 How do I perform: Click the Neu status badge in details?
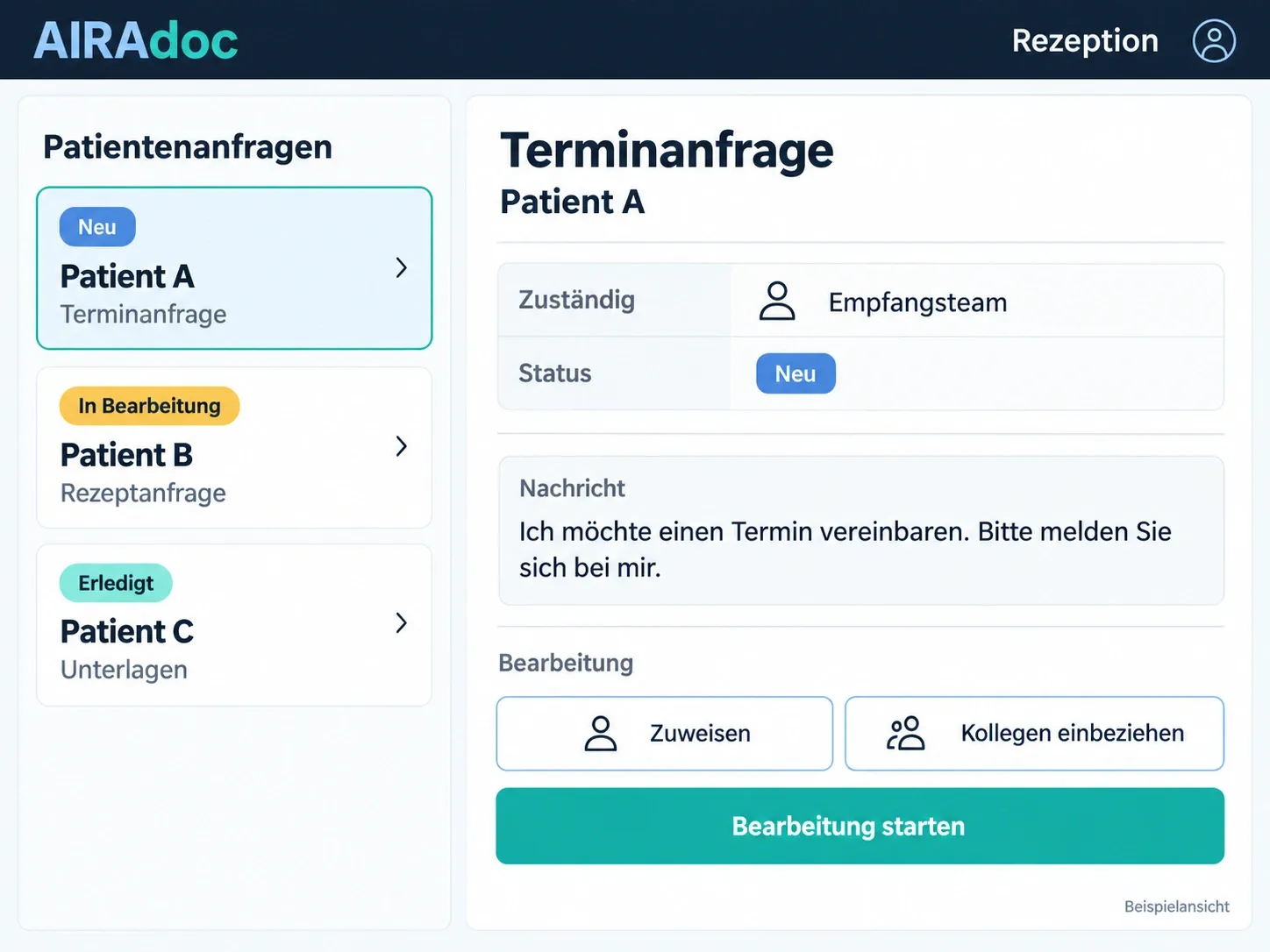[x=796, y=373]
